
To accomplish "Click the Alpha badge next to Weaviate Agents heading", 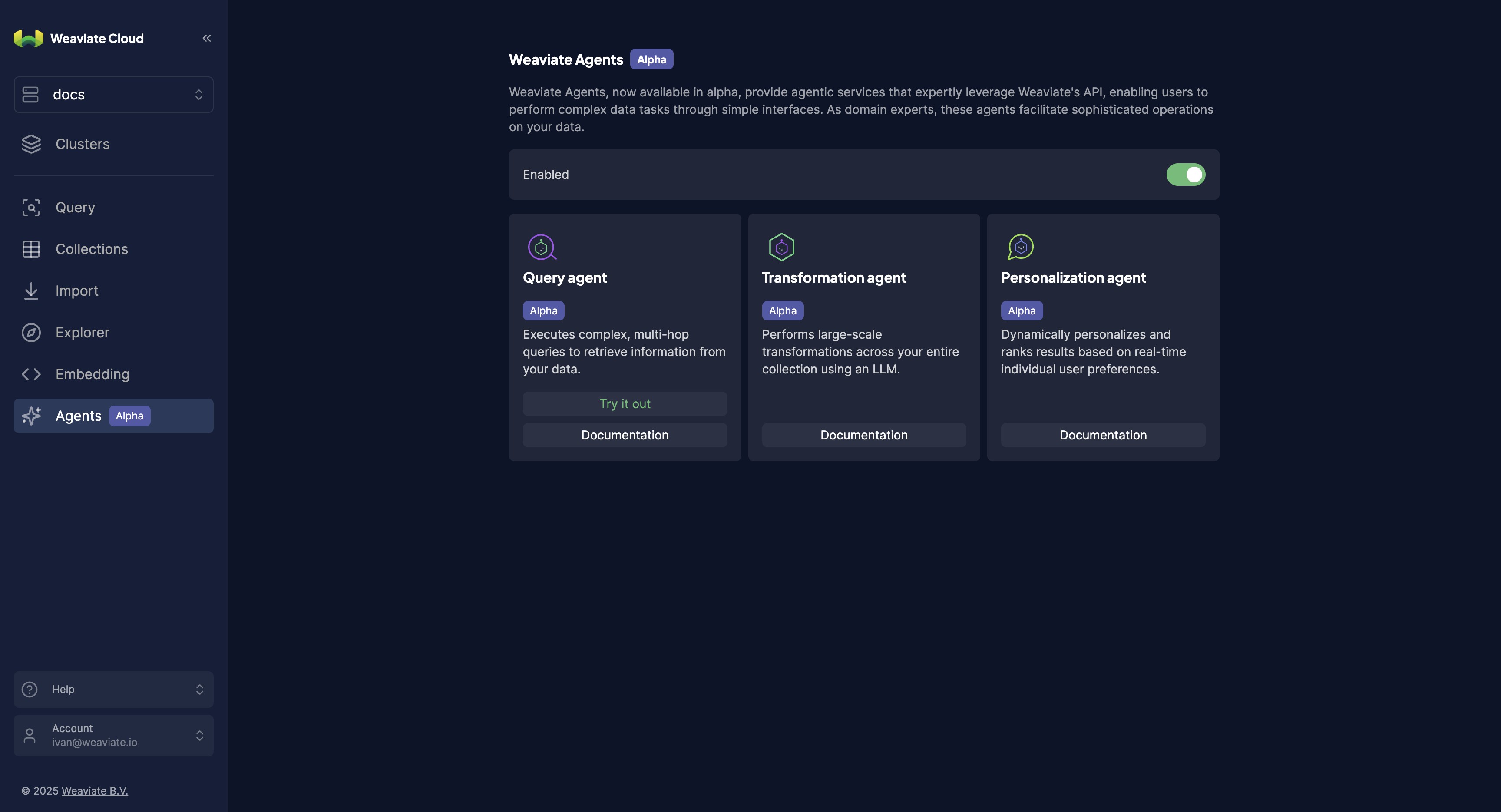I will 651,59.
